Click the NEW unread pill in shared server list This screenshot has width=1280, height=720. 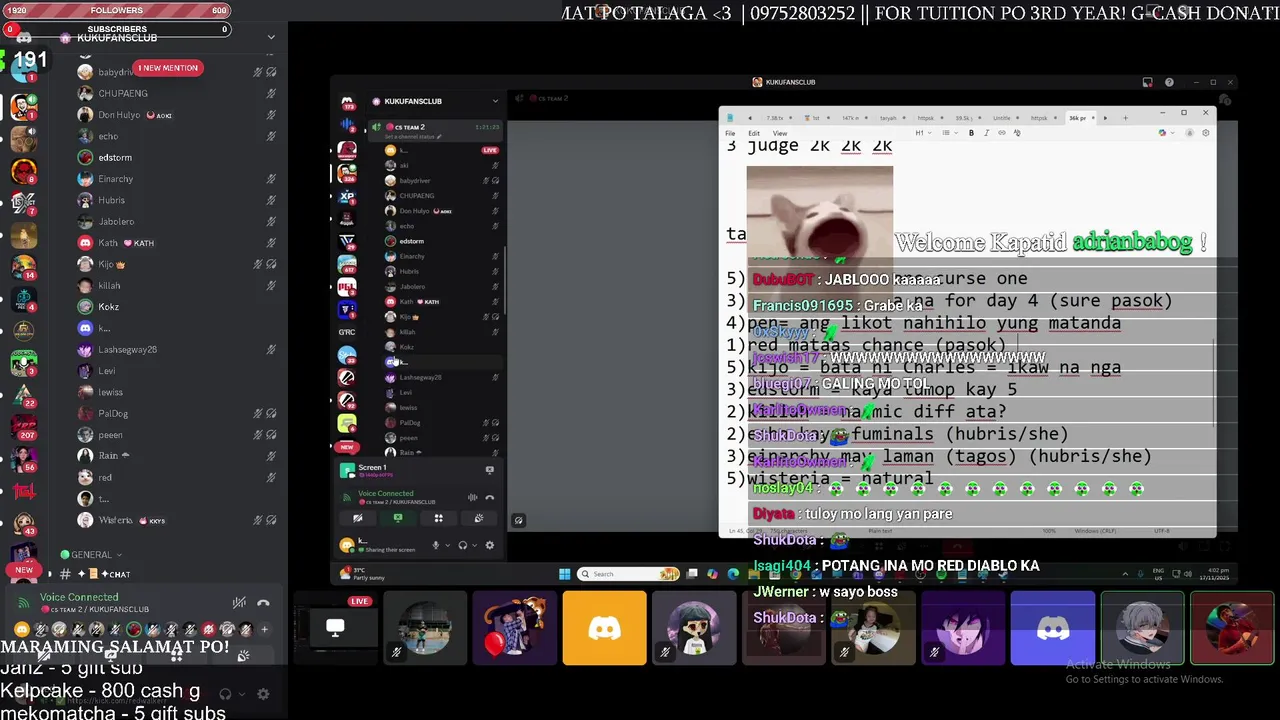tap(347, 447)
